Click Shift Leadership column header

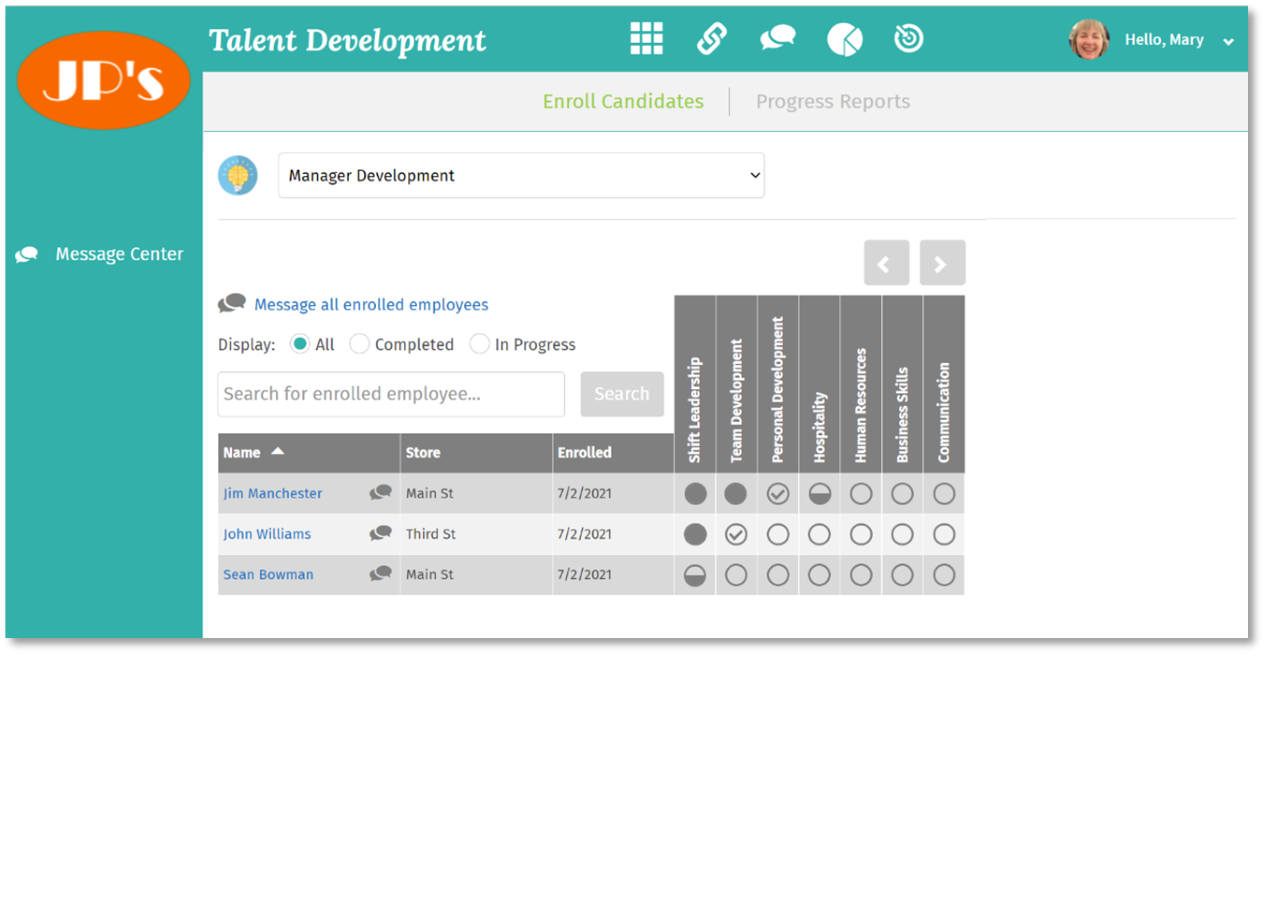click(x=695, y=384)
